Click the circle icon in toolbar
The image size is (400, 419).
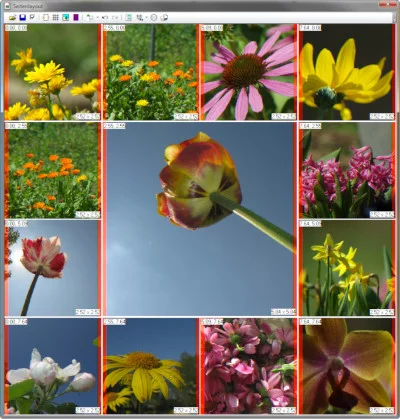click(x=154, y=17)
